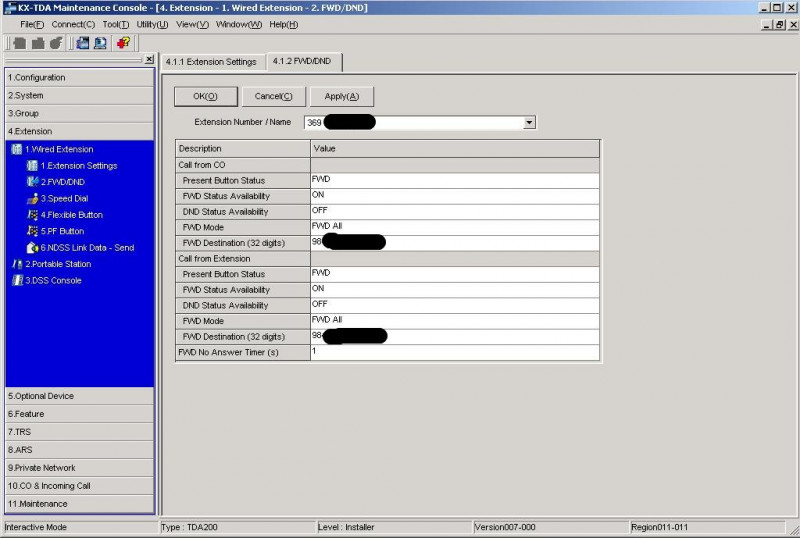Open the View menu
Image resolution: width=800 pixels, height=538 pixels.
point(192,25)
